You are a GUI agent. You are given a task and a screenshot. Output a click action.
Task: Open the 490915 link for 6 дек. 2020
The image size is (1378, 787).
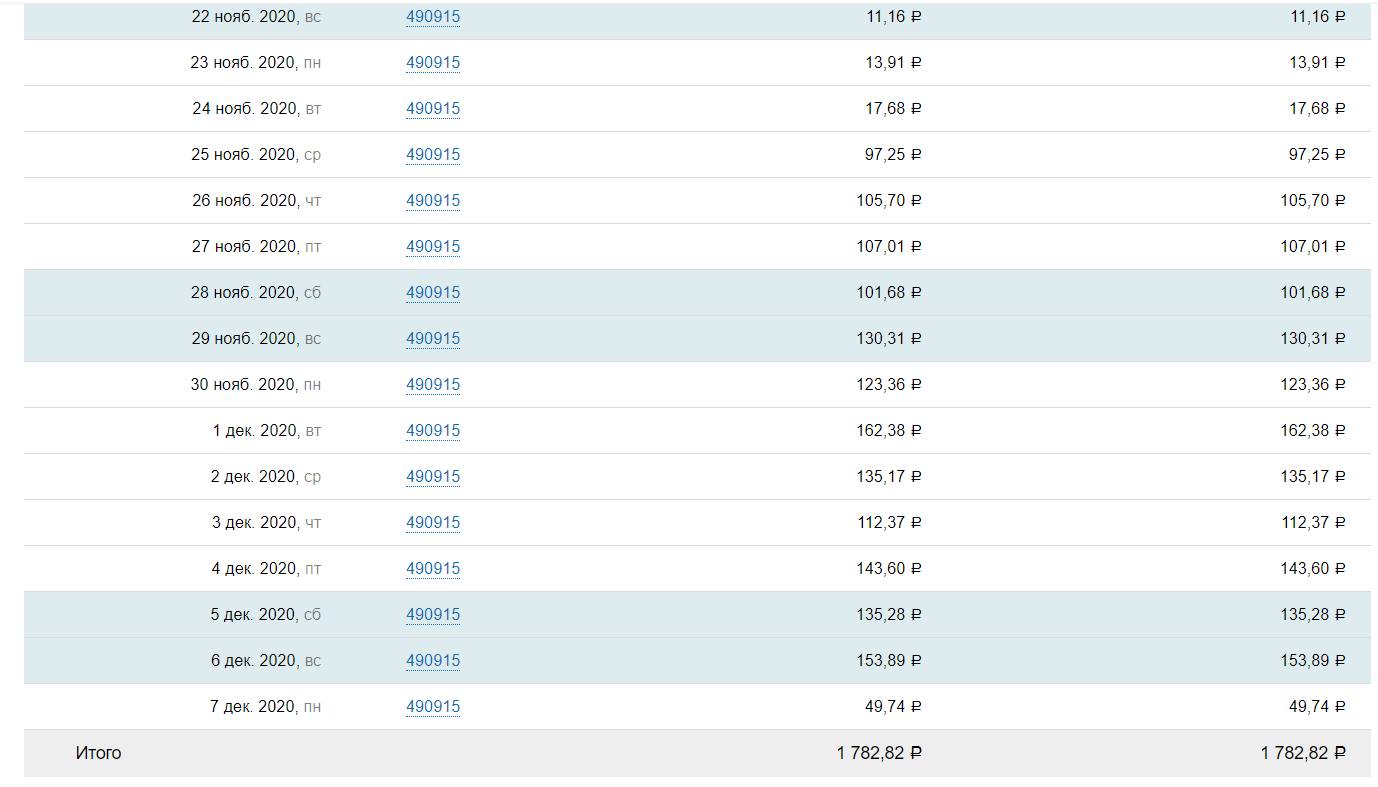(x=433, y=661)
